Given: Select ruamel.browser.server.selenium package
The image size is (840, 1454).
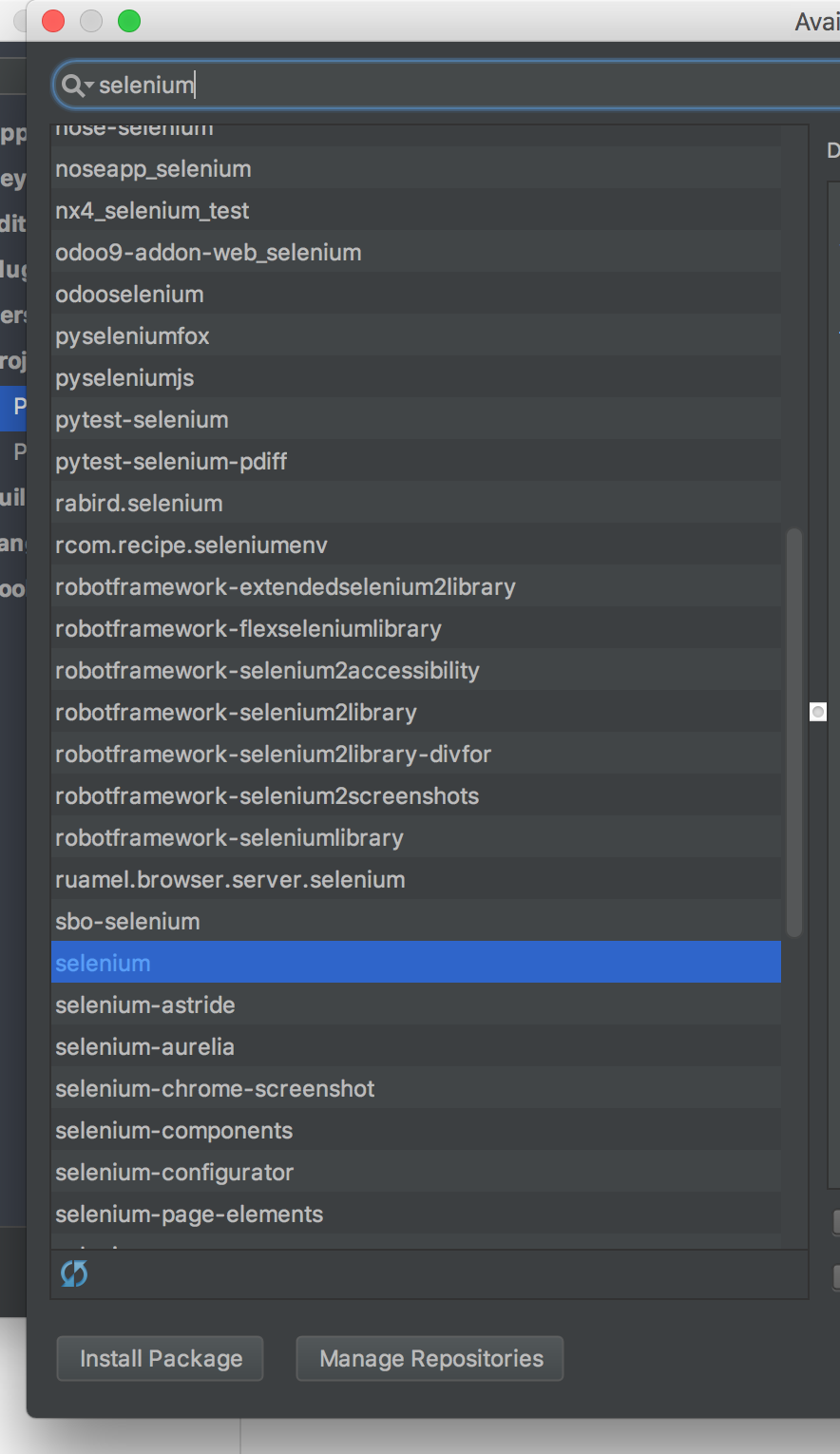Looking at the screenshot, I should pos(416,880).
